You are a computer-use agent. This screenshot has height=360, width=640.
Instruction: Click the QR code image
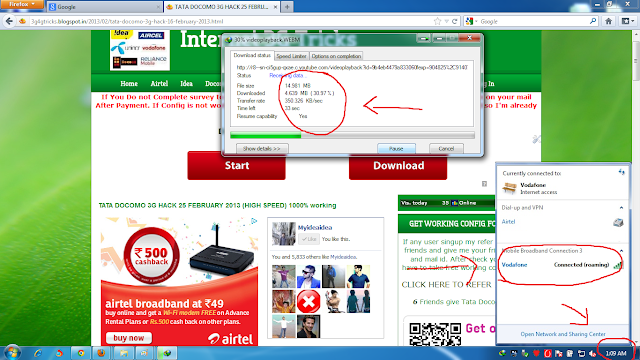[x=435, y=334]
